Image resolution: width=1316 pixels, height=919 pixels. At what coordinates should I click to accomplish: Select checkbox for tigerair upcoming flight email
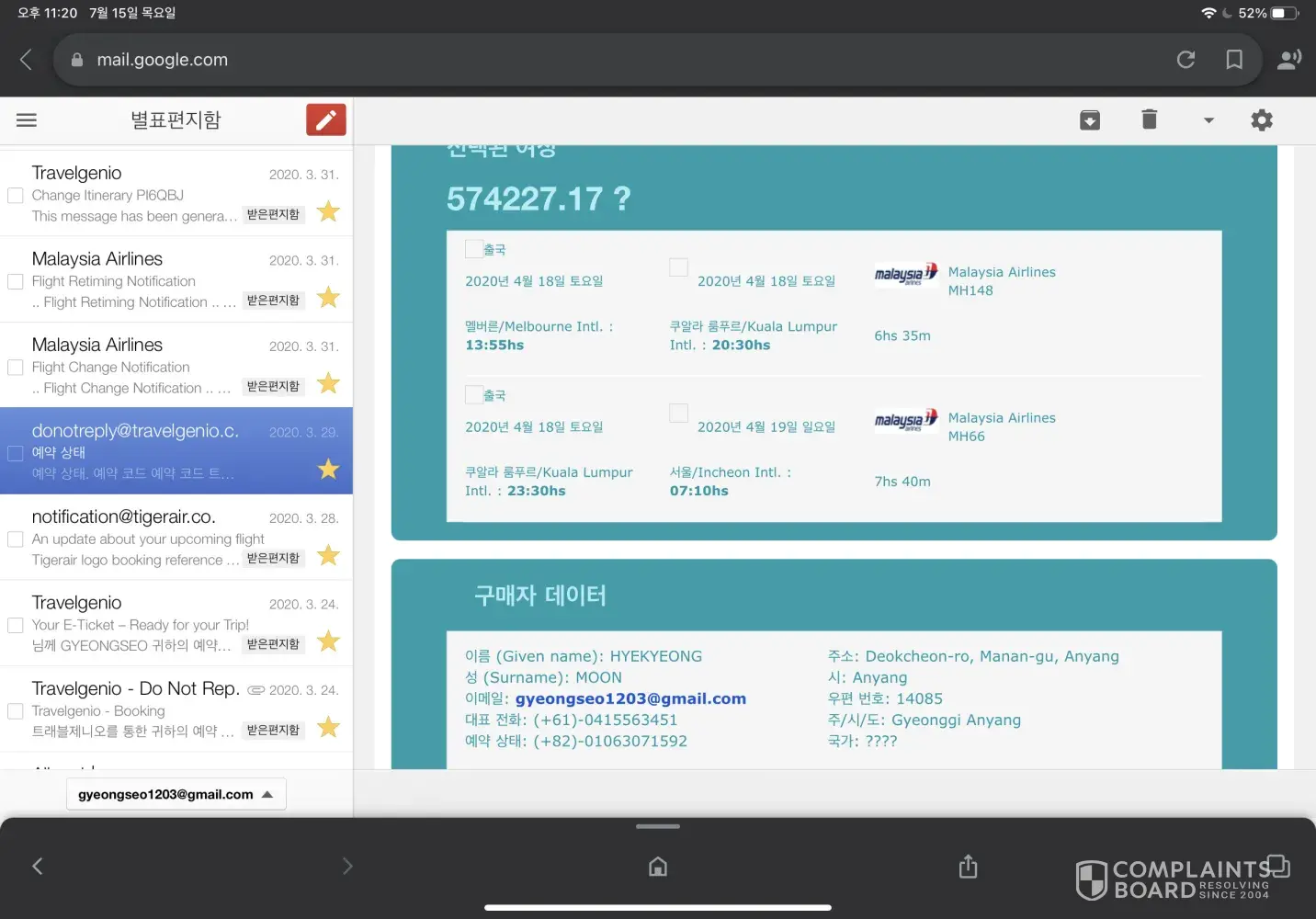[x=16, y=539]
